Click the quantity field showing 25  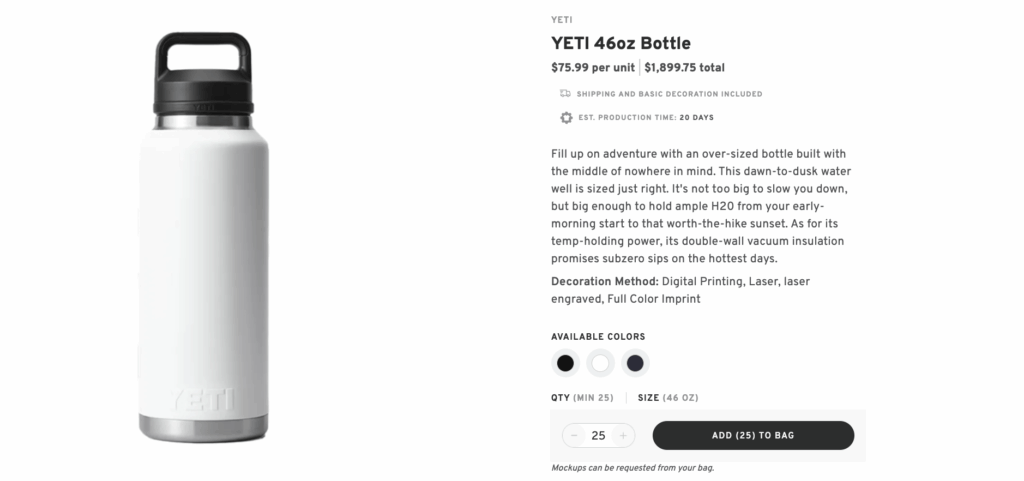coord(598,436)
